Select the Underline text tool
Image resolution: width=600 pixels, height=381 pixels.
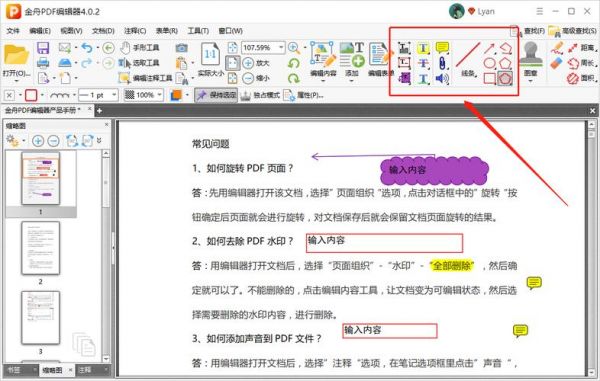pyautogui.click(x=423, y=78)
